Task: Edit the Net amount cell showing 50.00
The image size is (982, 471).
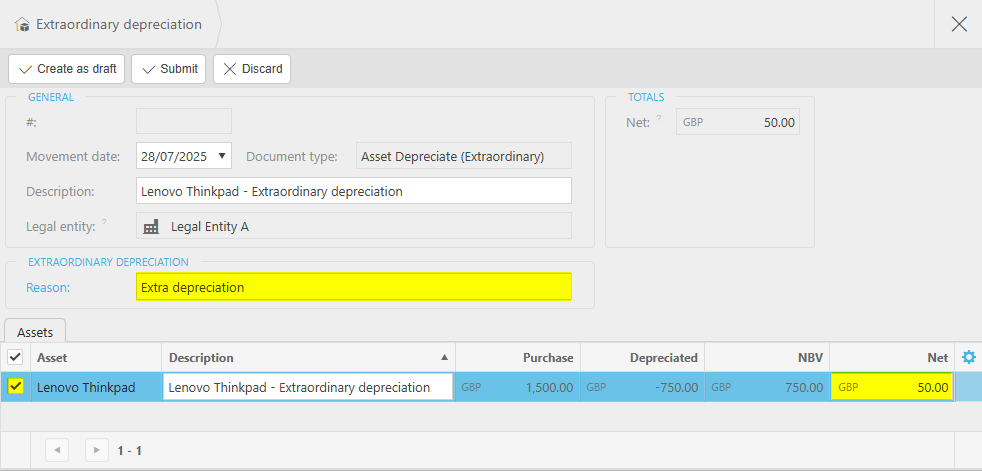Action: tap(891, 387)
